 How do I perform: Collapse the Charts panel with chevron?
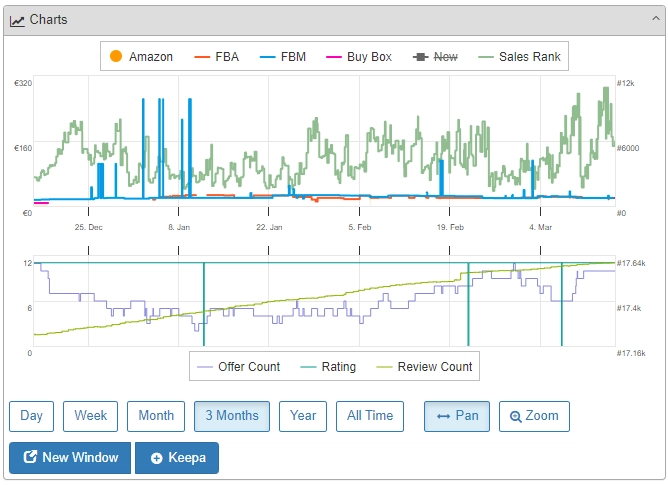[650, 20]
